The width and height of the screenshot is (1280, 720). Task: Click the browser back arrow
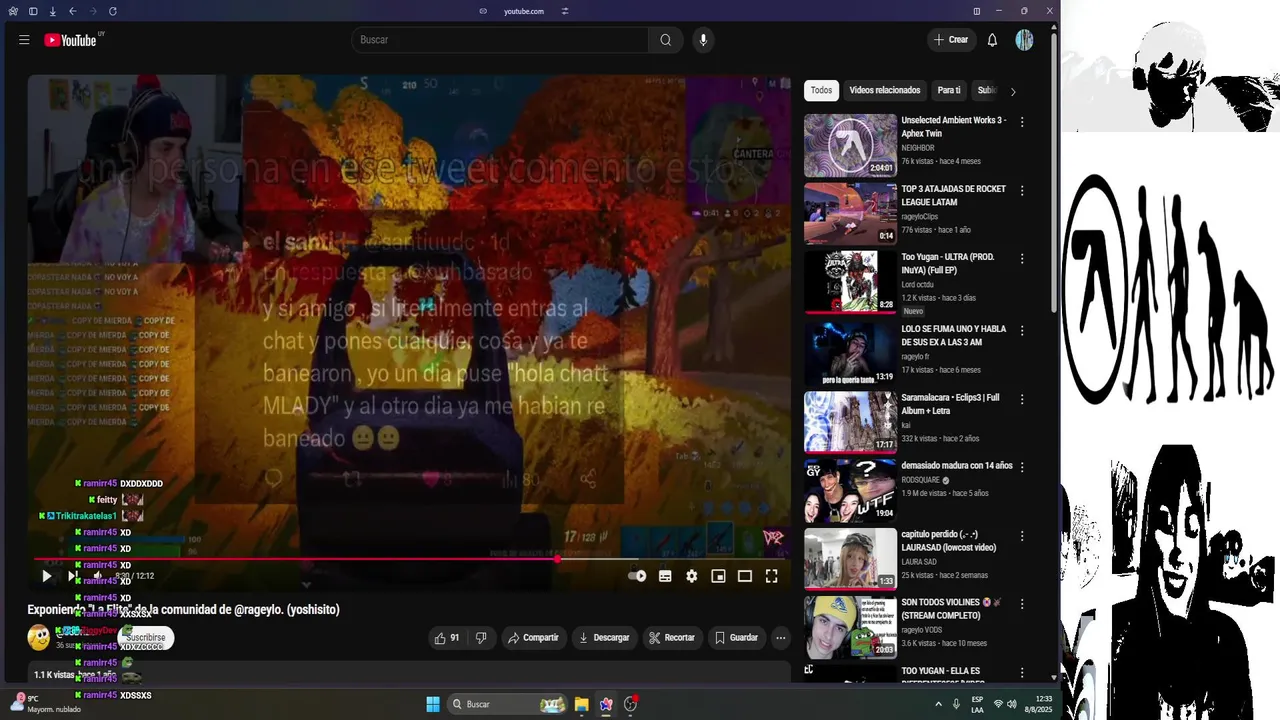click(72, 11)
